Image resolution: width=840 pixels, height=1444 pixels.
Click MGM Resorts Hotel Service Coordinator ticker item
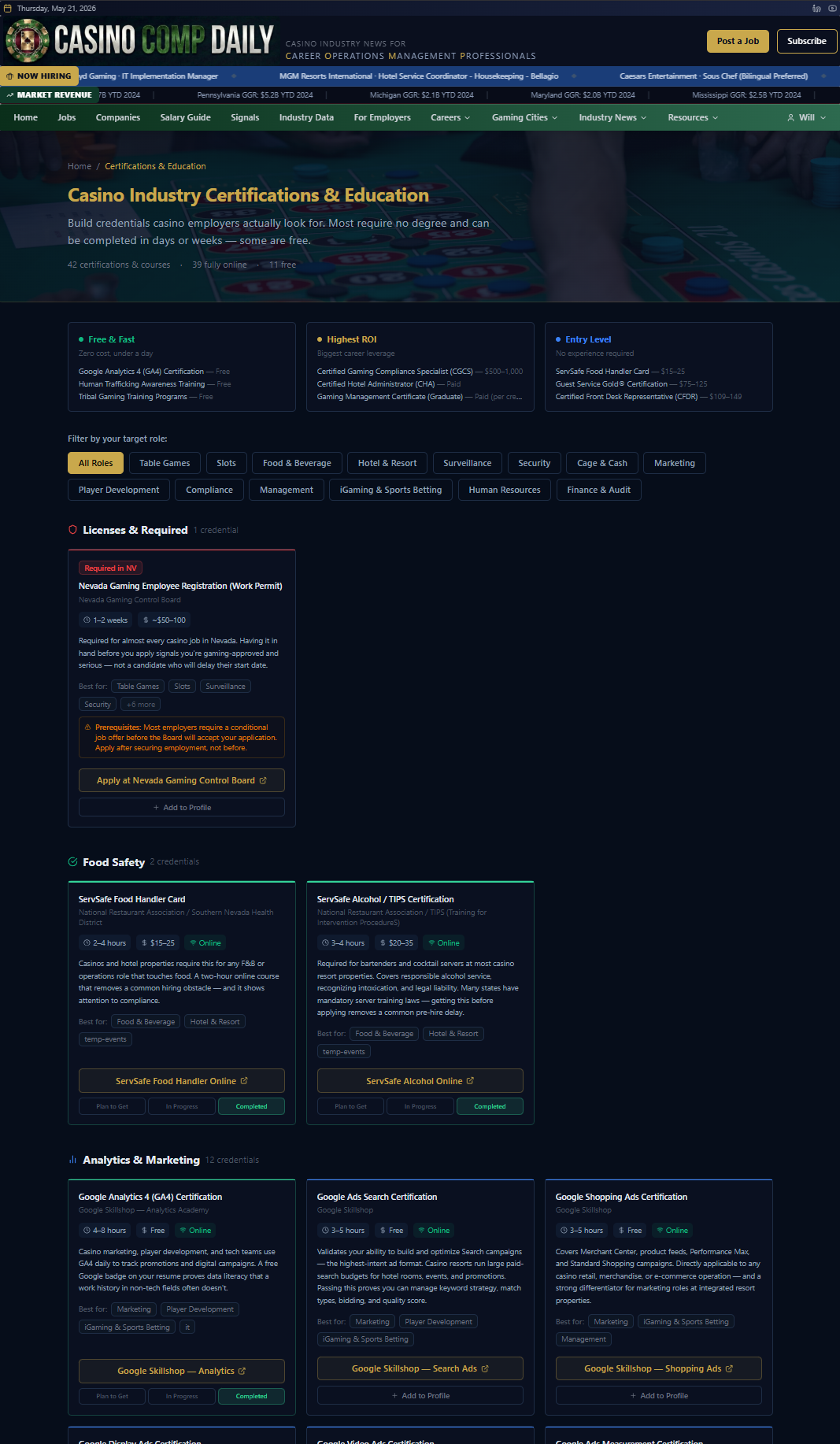click(x=419, y=76)
